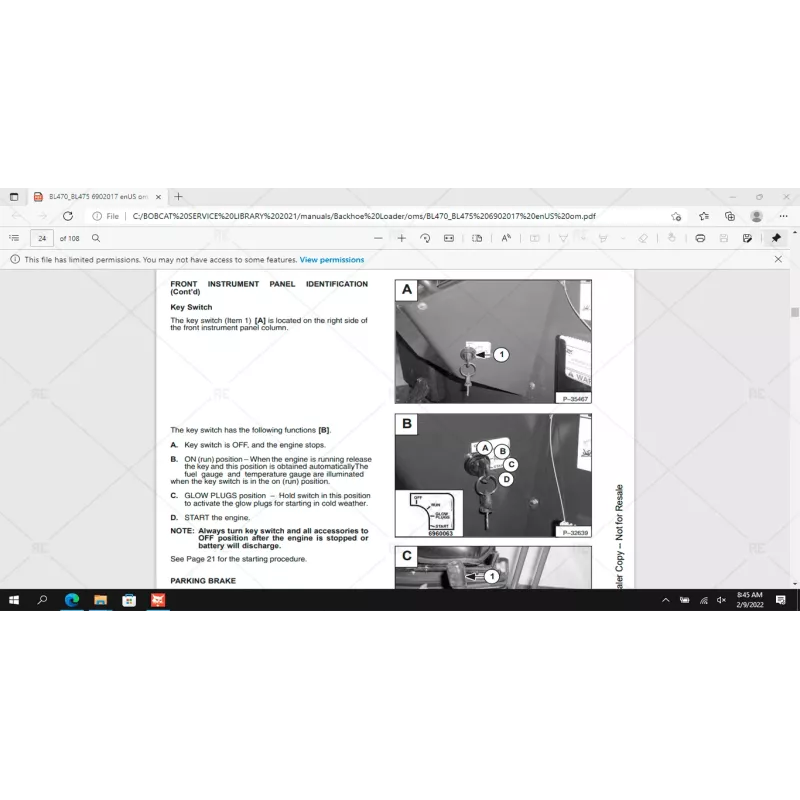Launch Adobe Acrobat from the taskbar
Image resolution: width=800 pixels, height=800 pixels.
[x=159, y=600]
